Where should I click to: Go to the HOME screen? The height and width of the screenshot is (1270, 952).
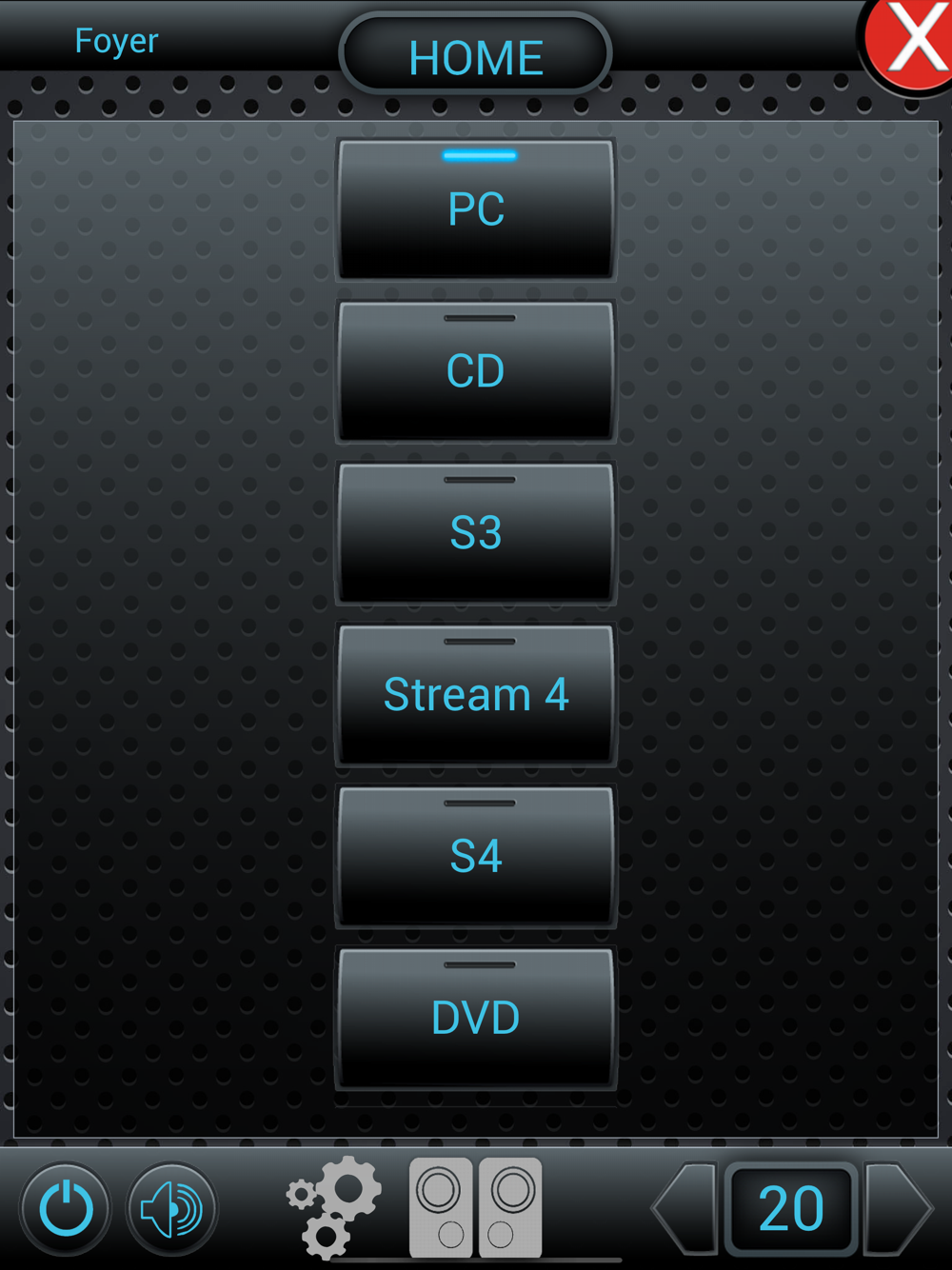[x=475, y=55]
